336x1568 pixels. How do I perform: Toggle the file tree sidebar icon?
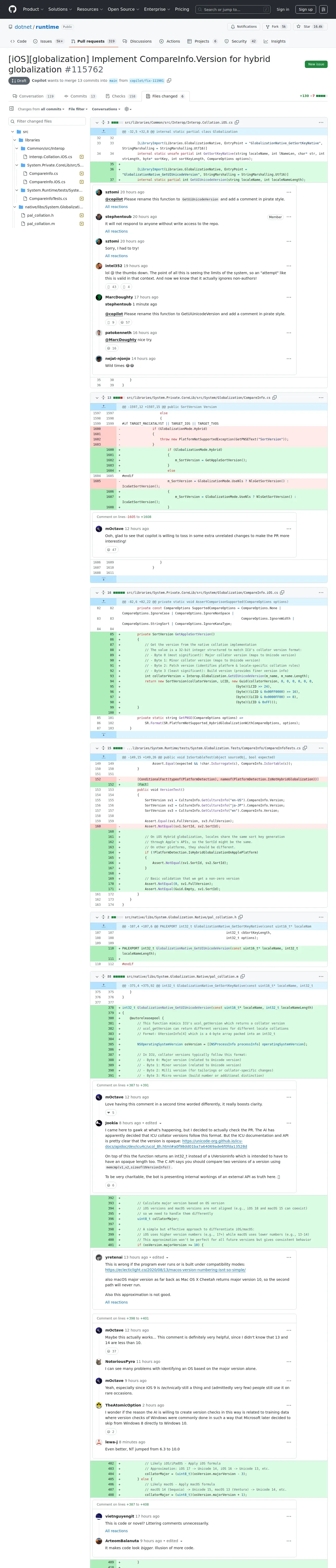tap(11, 109)
